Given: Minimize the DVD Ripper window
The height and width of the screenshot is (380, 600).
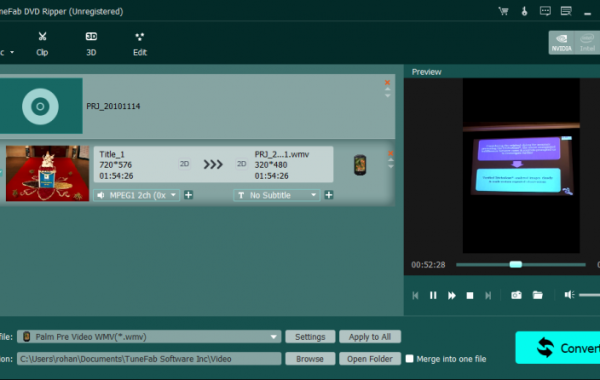Looking at the screenshot, I should point(587,13).
